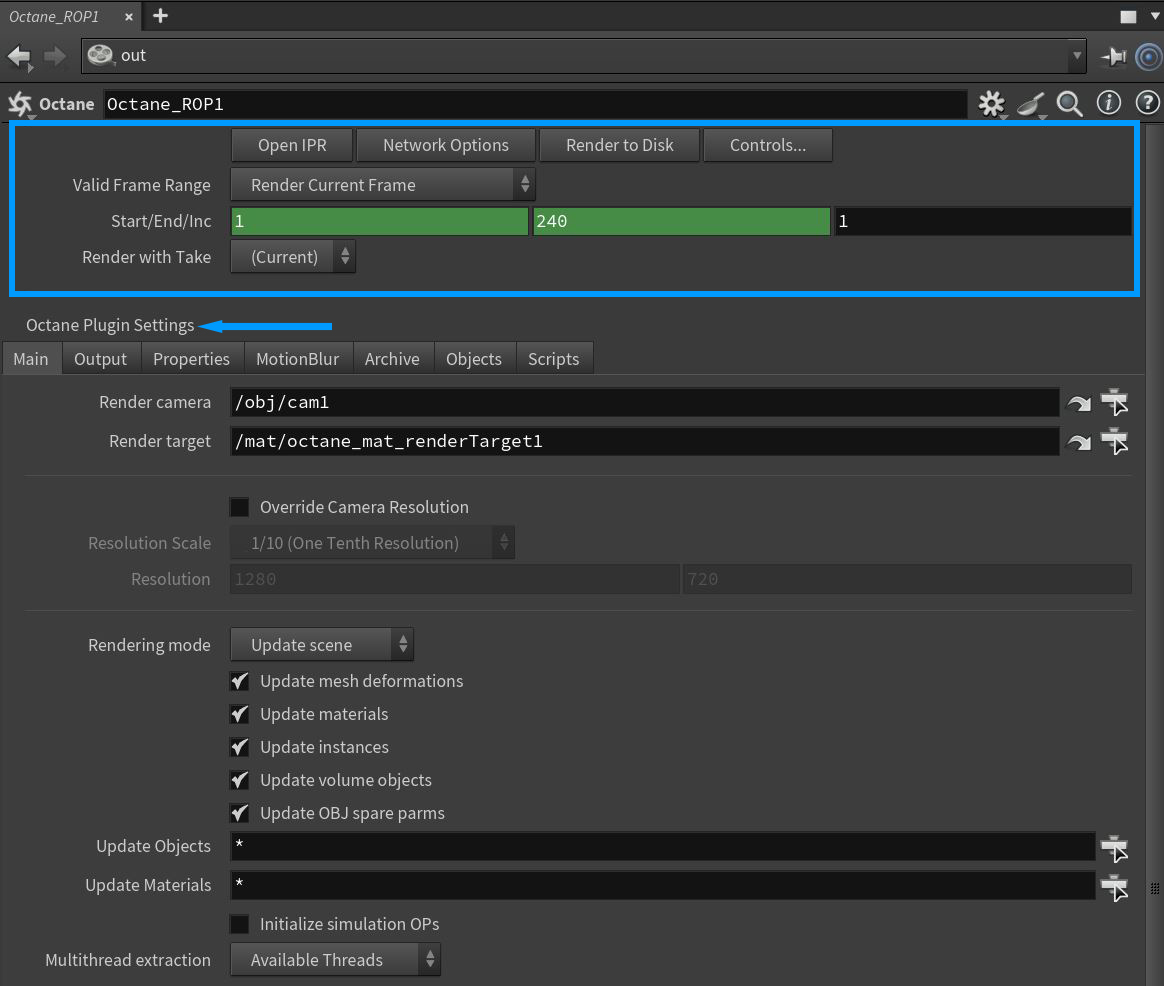Click the magnifier search parameters icon
This screenshot has height=986, width=1164.
point(1069,103)
